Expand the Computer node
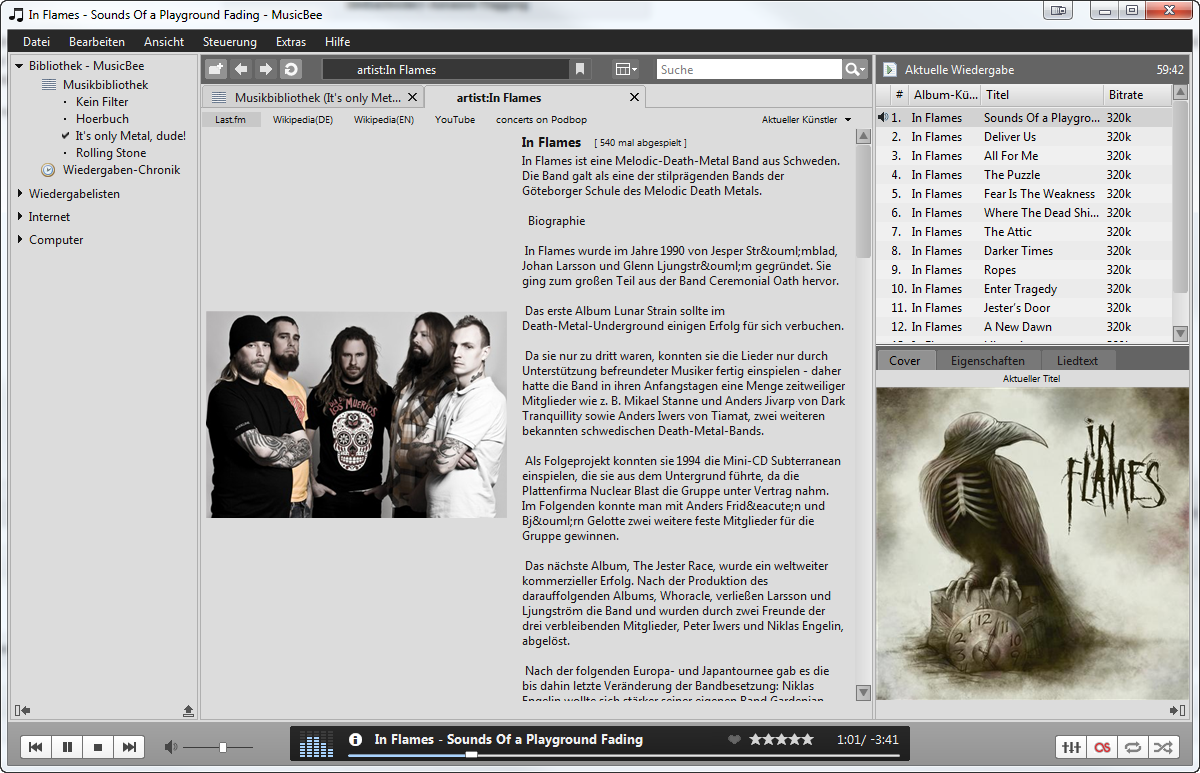This screenshot has height=773, width=1200. (x=19, y=239)
